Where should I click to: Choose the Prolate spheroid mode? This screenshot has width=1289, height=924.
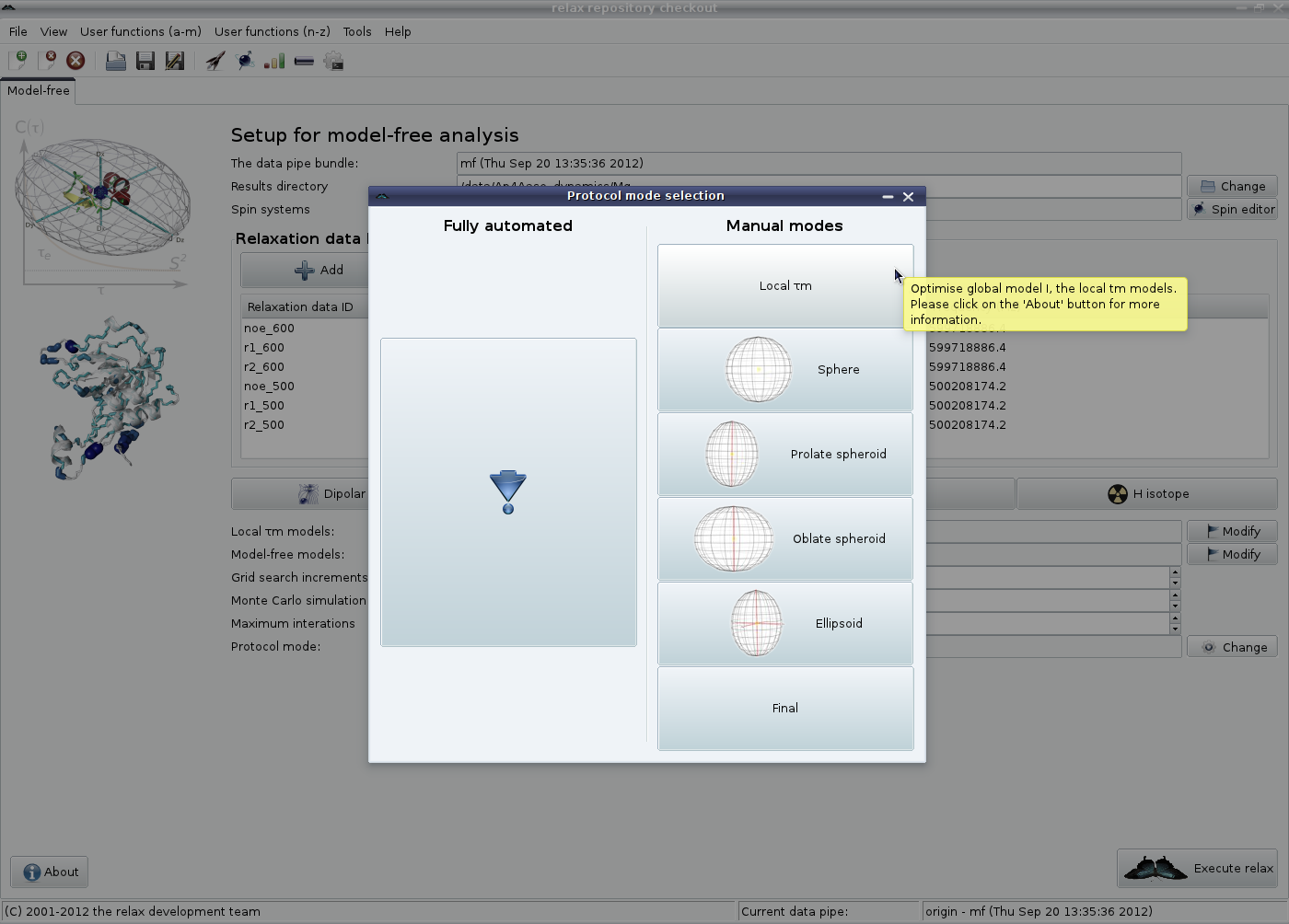tap(784, 454)
